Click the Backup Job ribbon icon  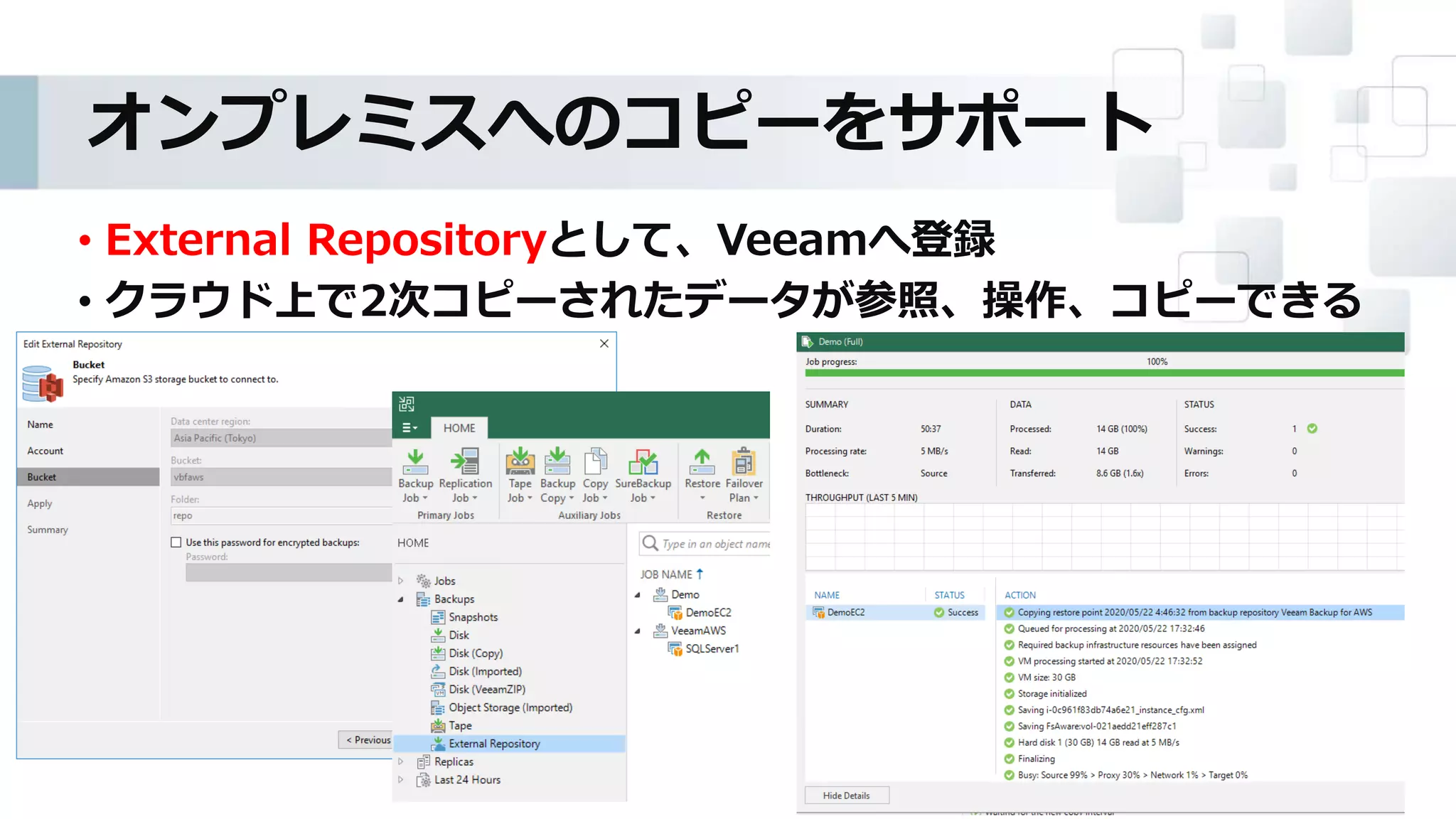click(415, 461)
